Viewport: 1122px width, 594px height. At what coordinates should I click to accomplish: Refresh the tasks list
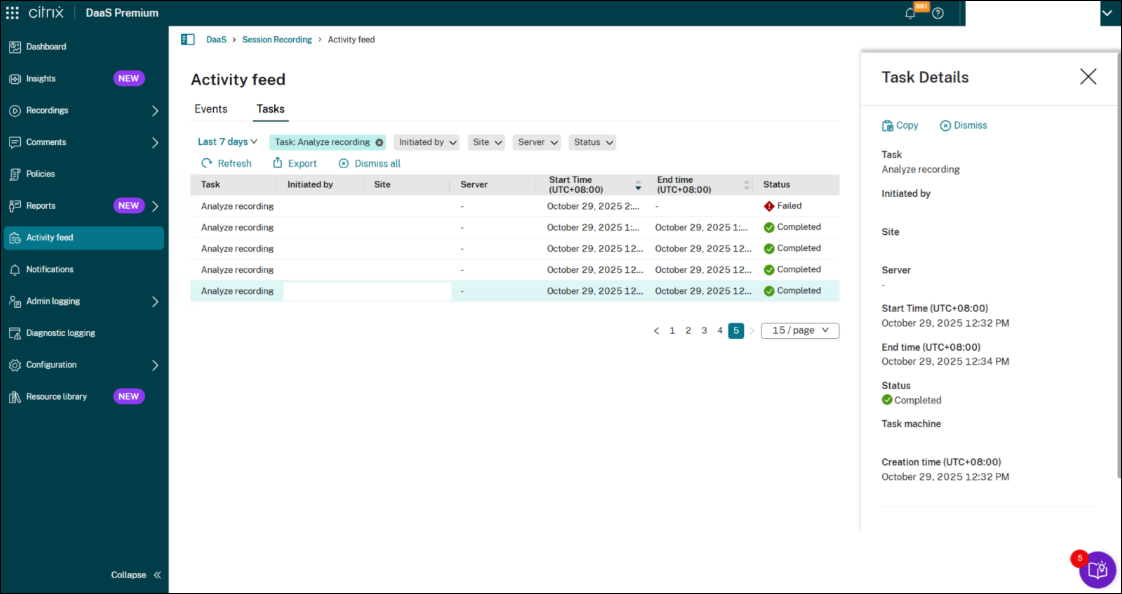coord(226,163)
